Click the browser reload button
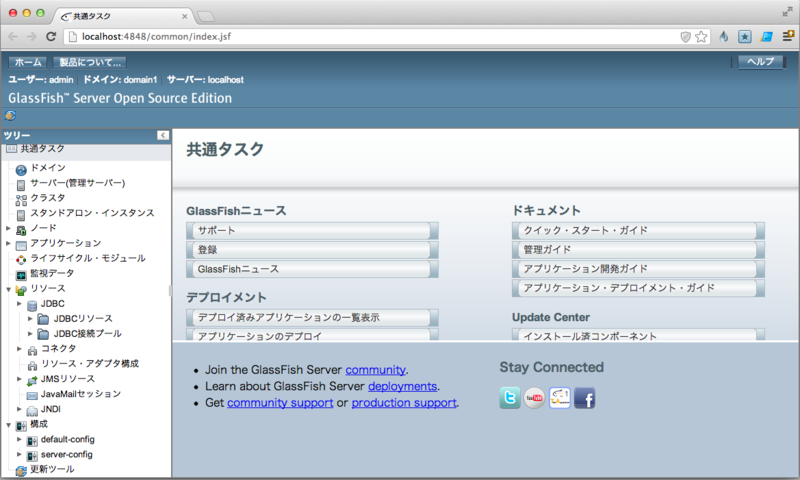This screenshot has height=480, width=800. pos(52,36)
